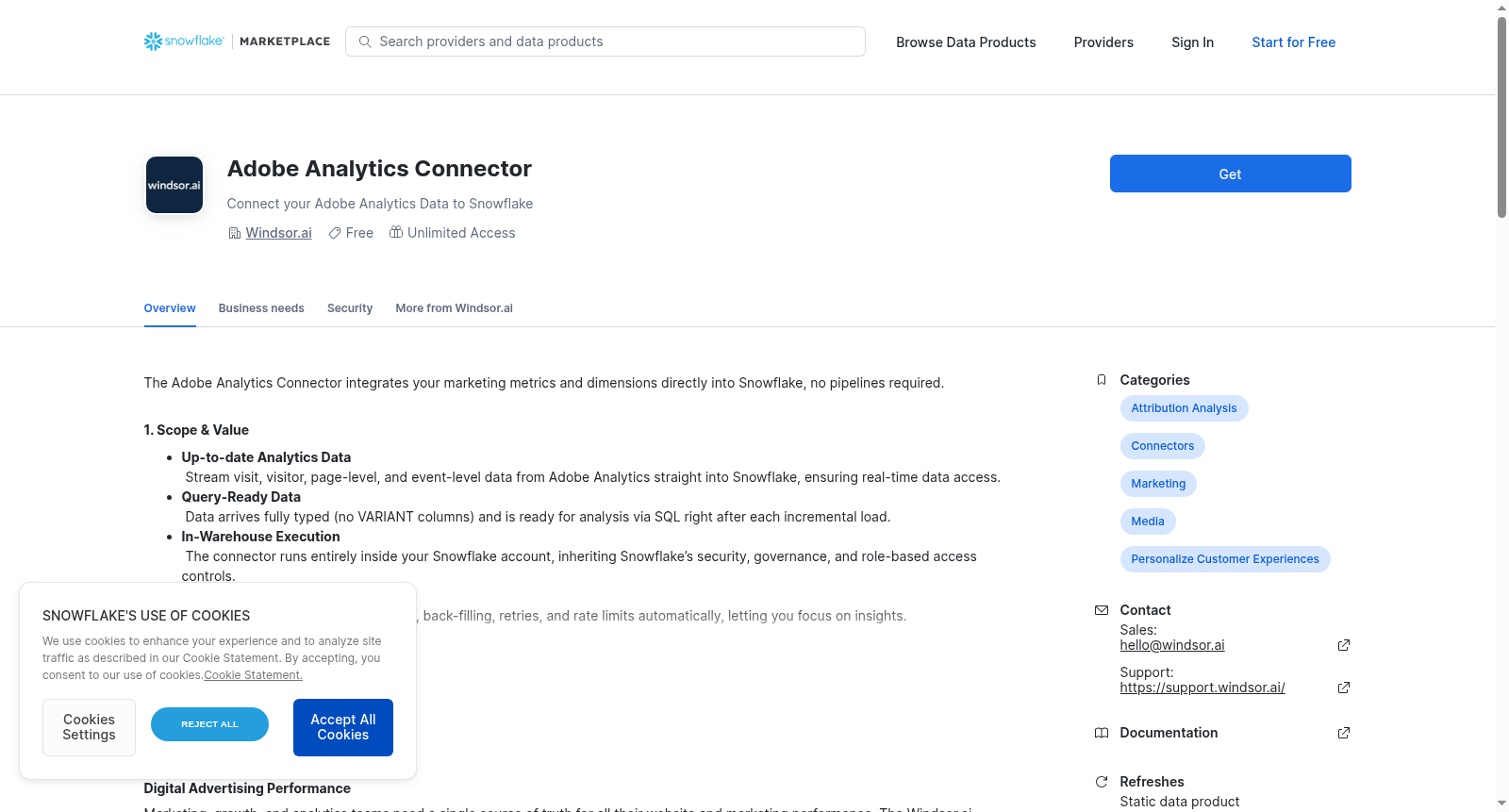This screenshot has height=812, width=1509.
Task: Click the blue Get button
Action: pyautogui.click(x=1230, y=174)
